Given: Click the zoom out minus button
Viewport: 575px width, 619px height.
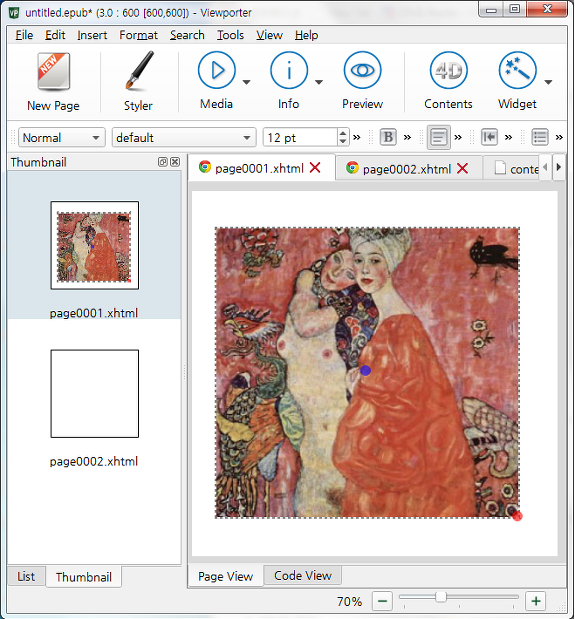Looking at the screenshot, I should (382, 601).
